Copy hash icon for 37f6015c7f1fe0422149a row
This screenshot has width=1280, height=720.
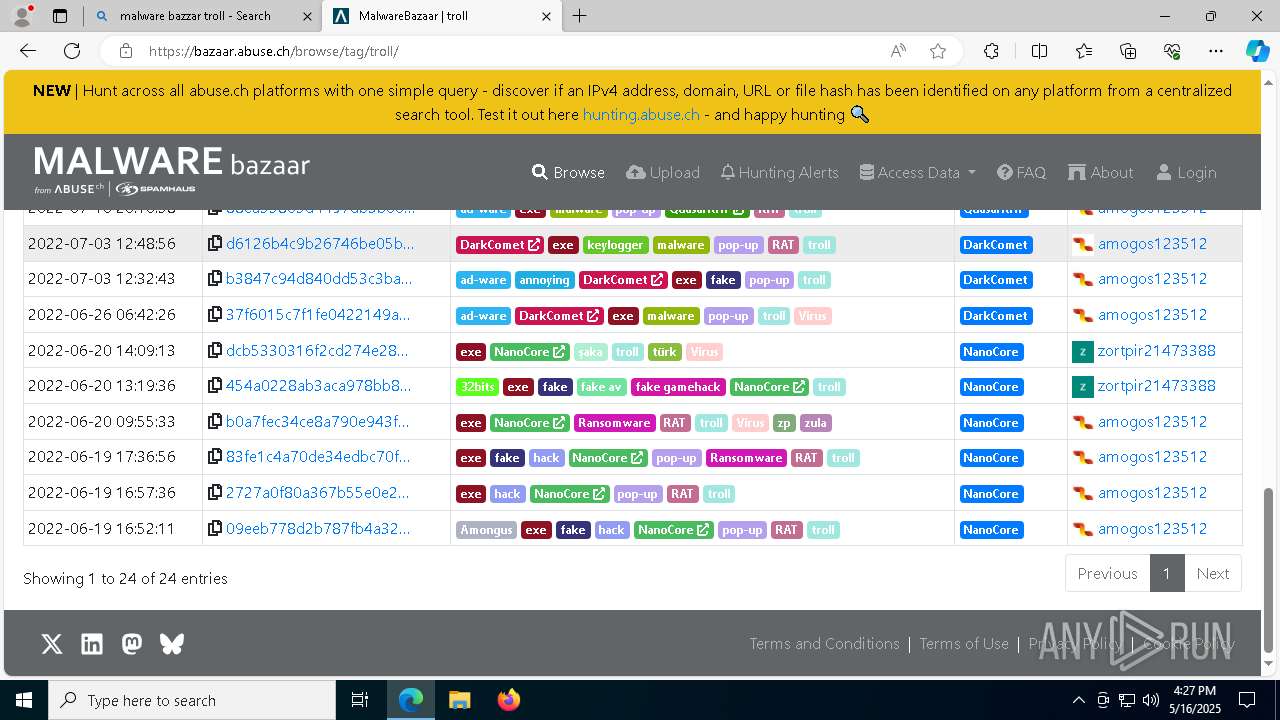coord(215,315)
